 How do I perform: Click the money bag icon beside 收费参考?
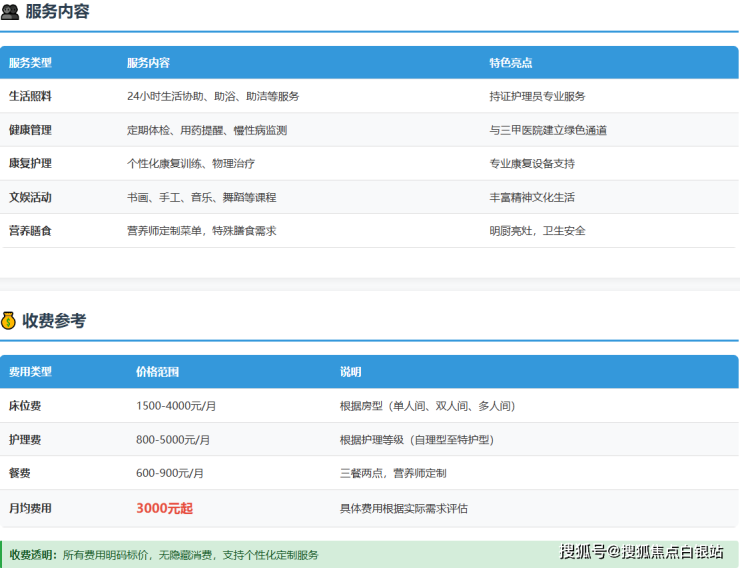point(10,321)
